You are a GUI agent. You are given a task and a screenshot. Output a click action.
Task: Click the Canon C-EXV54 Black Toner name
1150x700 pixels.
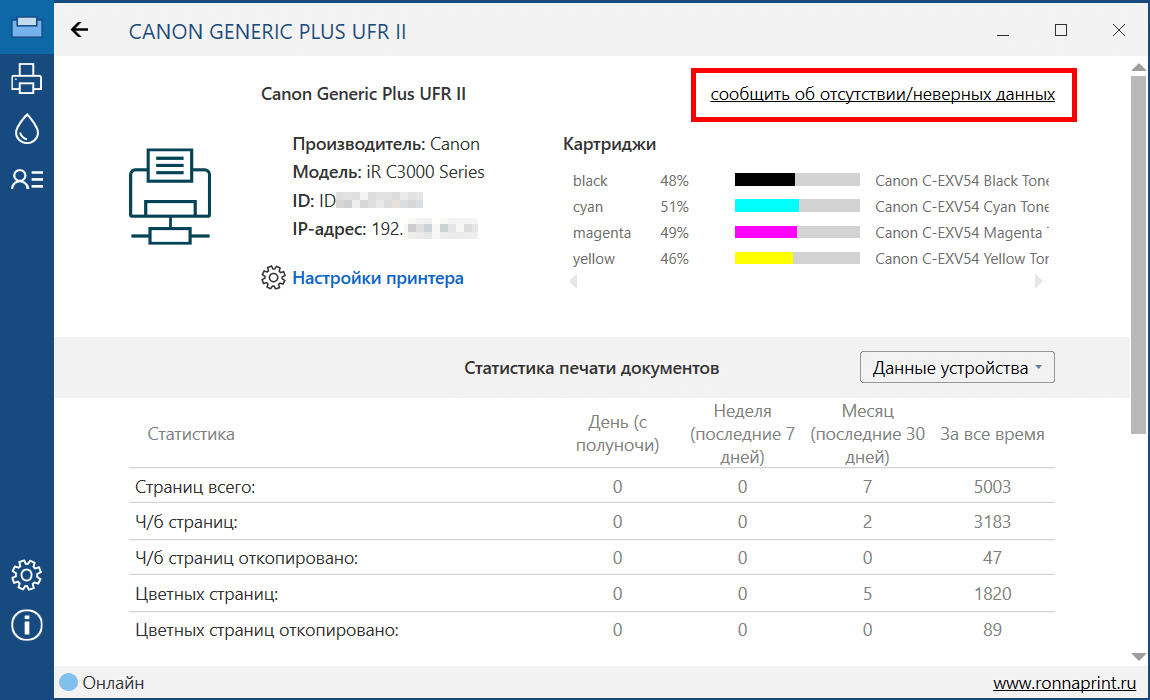pyautogui.click(x=962, y=181)
